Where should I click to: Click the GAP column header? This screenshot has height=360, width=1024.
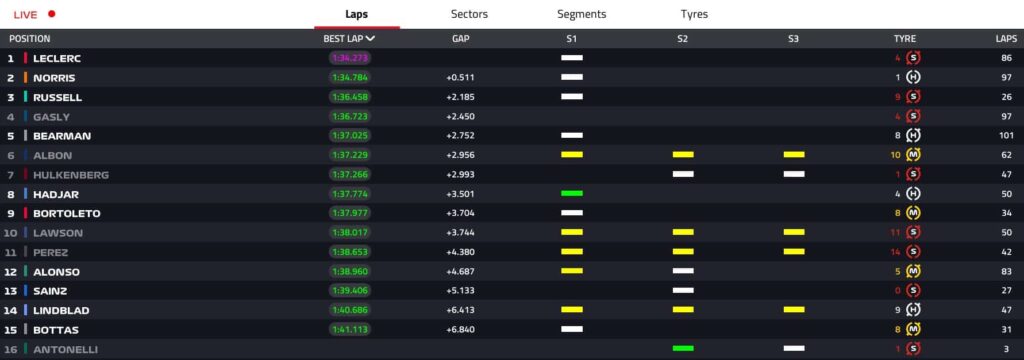[460, 39]
